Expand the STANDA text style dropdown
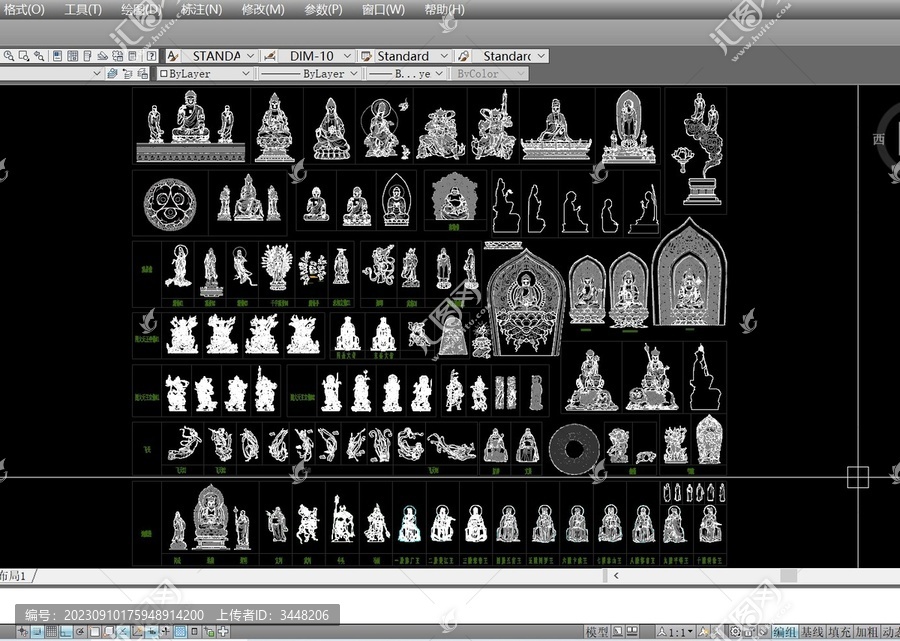 250,56
